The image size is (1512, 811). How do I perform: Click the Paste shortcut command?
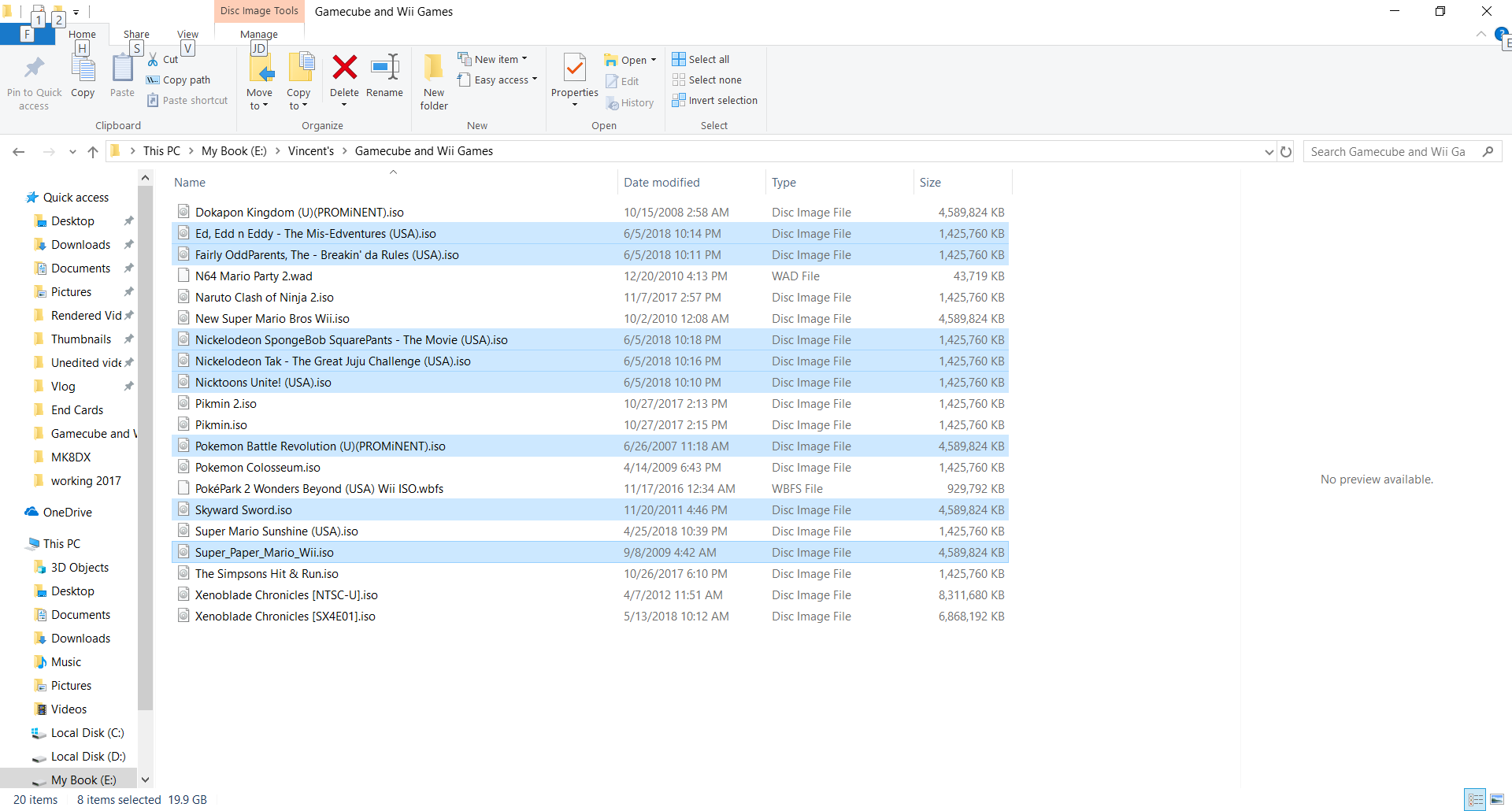coord(187,101)
